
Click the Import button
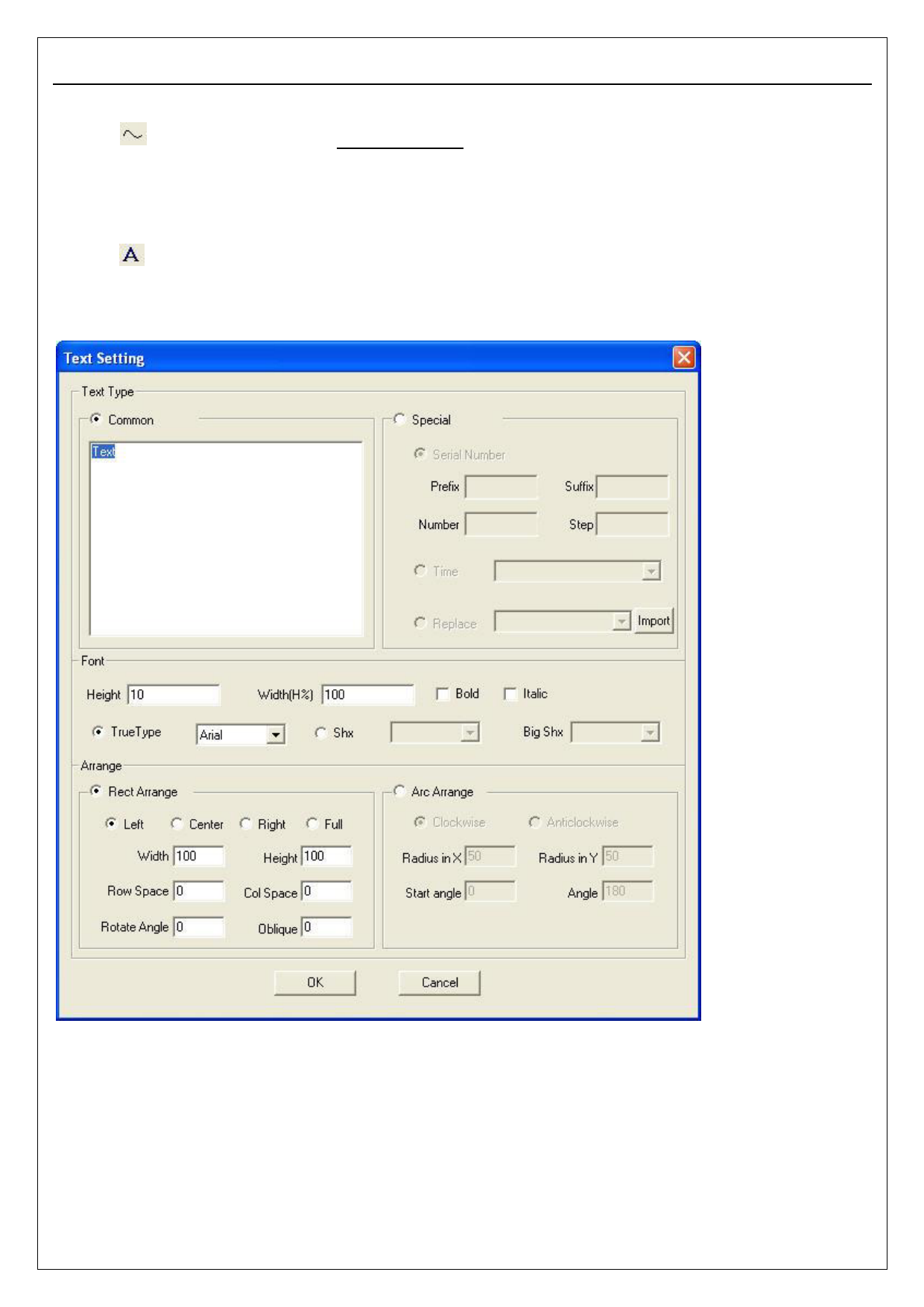pos(654,621)
